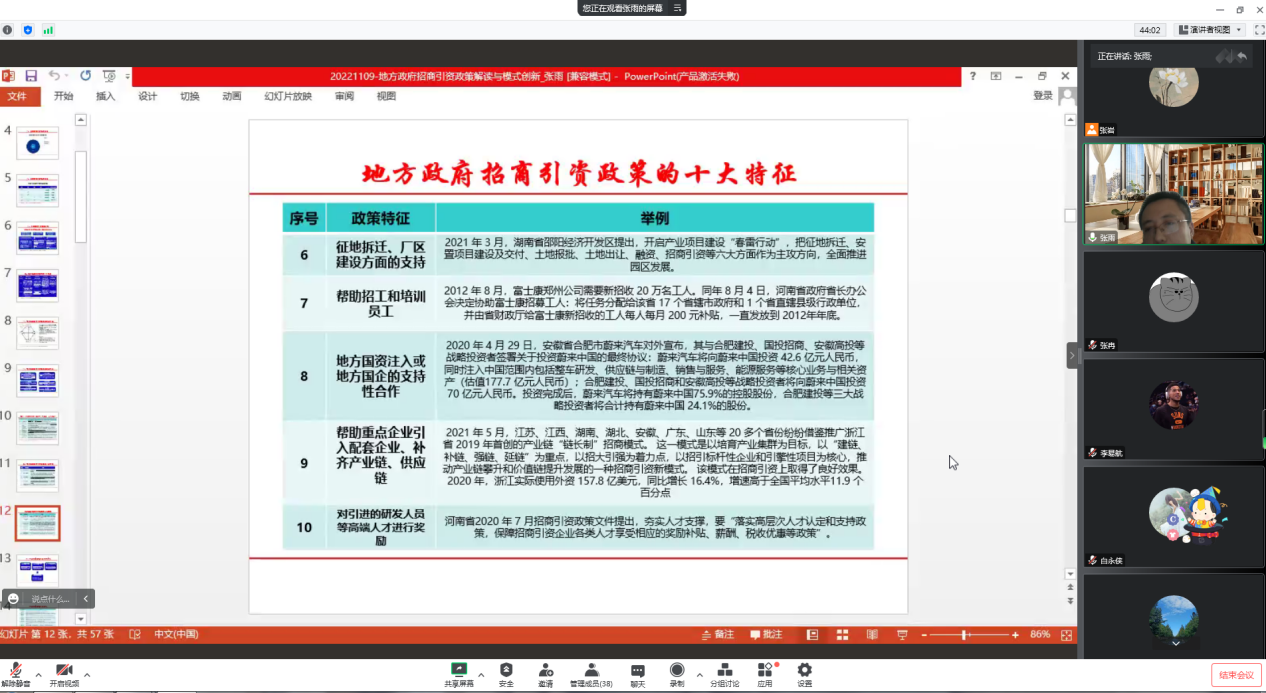This screenshot has width=1266, height=693.
Task: Click the 解除静音 microphone icon
Action: (17, 669)
